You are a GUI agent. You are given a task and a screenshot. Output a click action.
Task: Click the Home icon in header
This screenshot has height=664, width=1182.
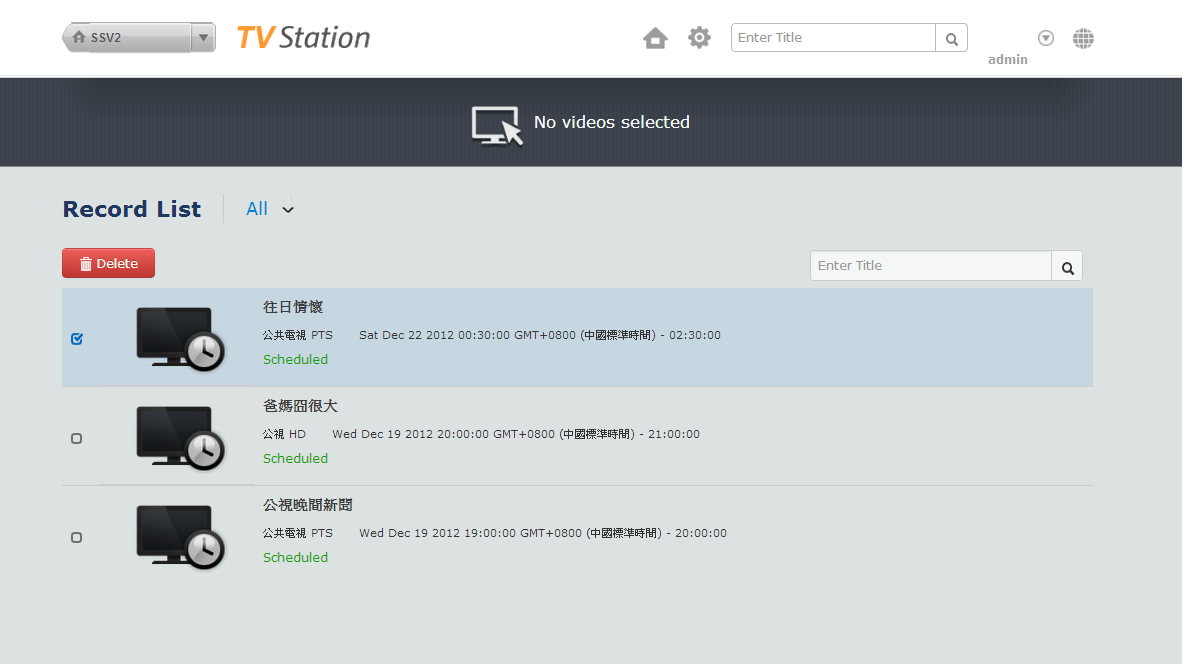click(655, 38)
